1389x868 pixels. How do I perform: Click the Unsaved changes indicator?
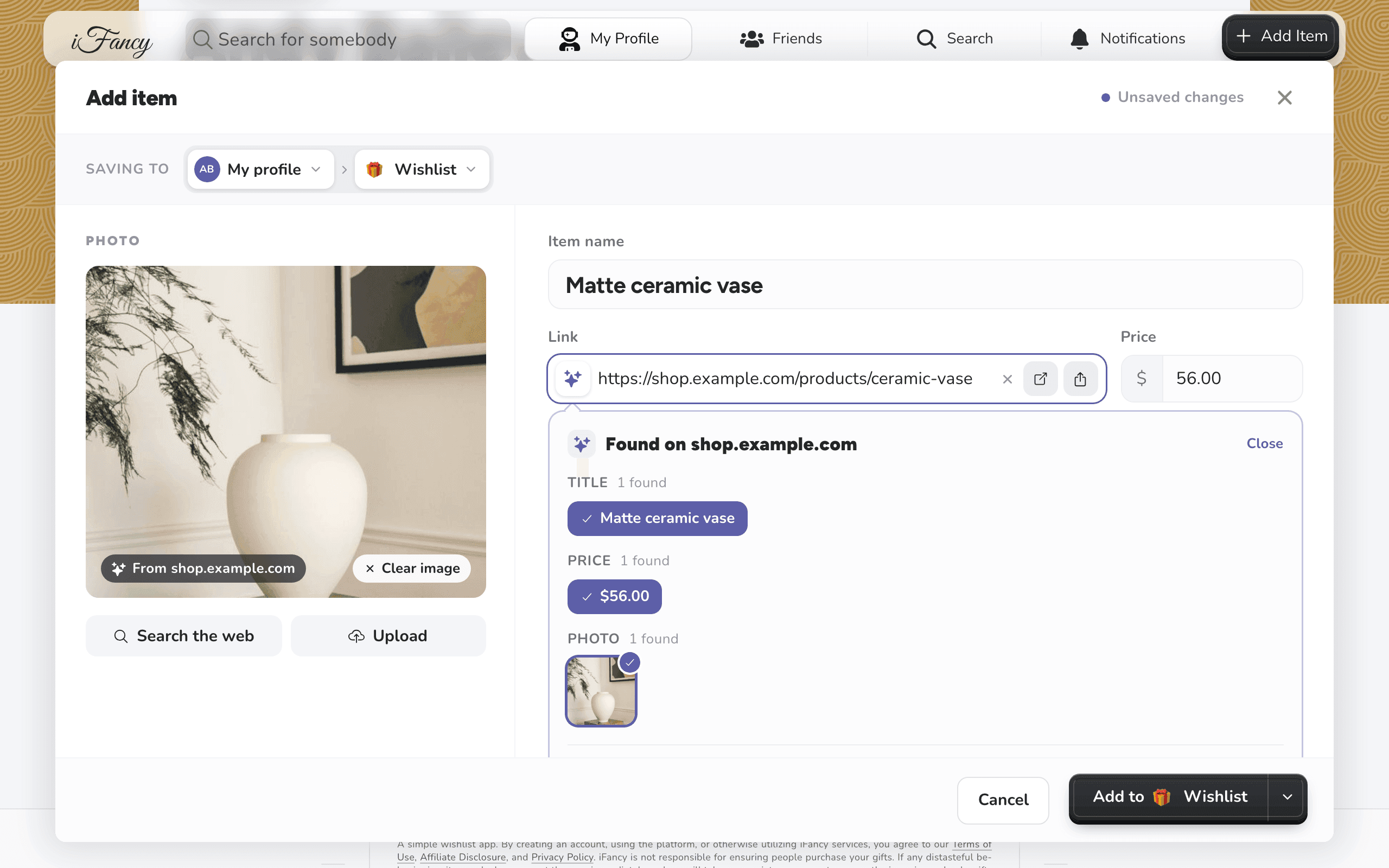pos(1172,97)
